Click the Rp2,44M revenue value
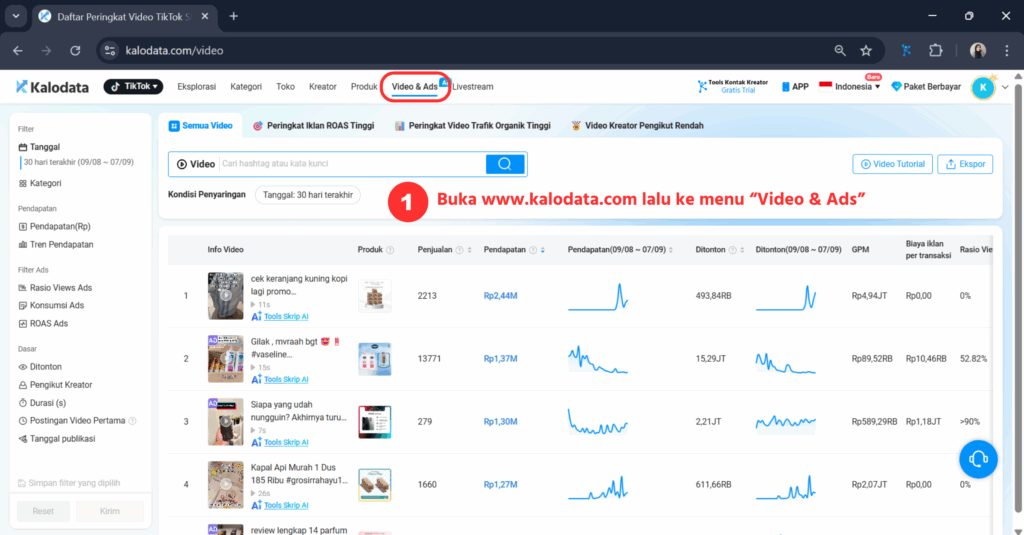The height and width of the screenshot is (535, 1024). coord(500,296)
